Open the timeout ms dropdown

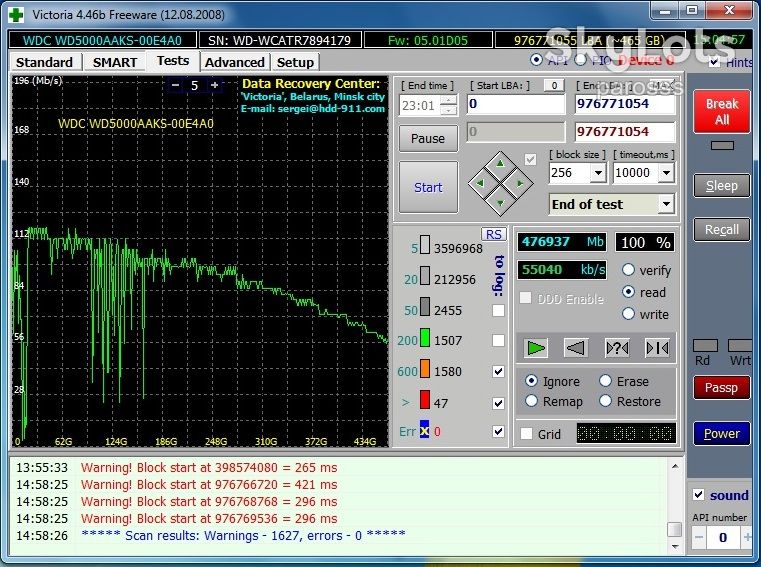(x=666, y=173)
